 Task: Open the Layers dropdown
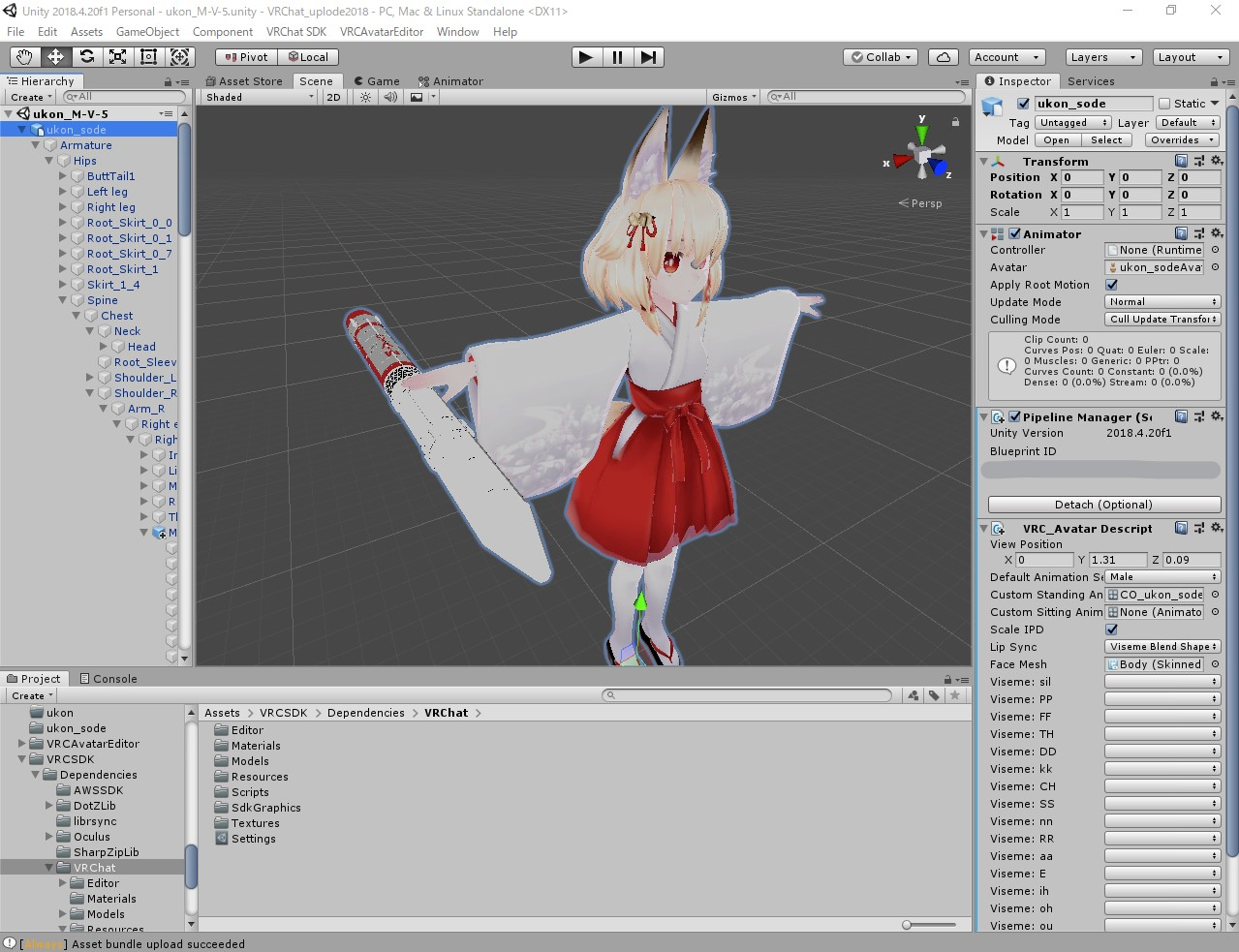[1103, 57]
